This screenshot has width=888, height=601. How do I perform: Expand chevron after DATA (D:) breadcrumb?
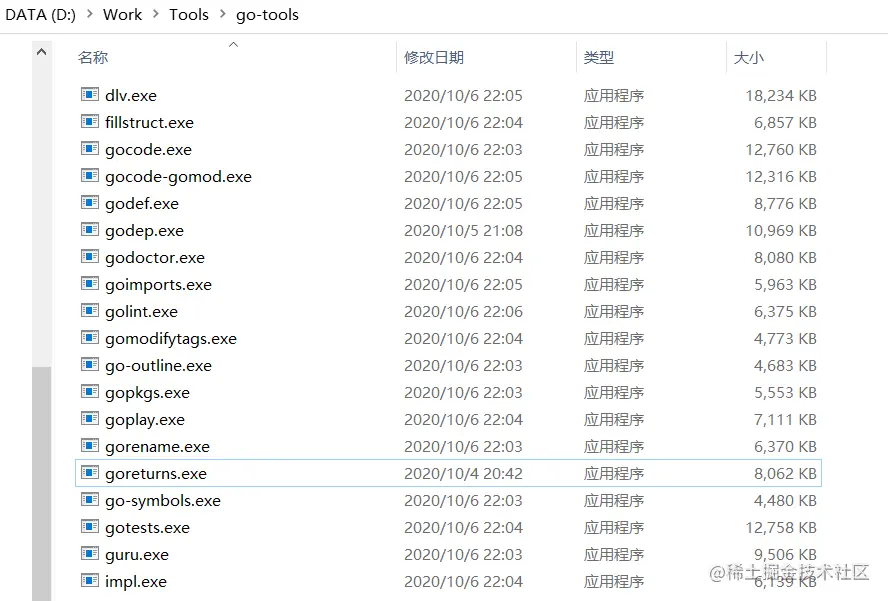pyautogui.click(x=89, y=14)
